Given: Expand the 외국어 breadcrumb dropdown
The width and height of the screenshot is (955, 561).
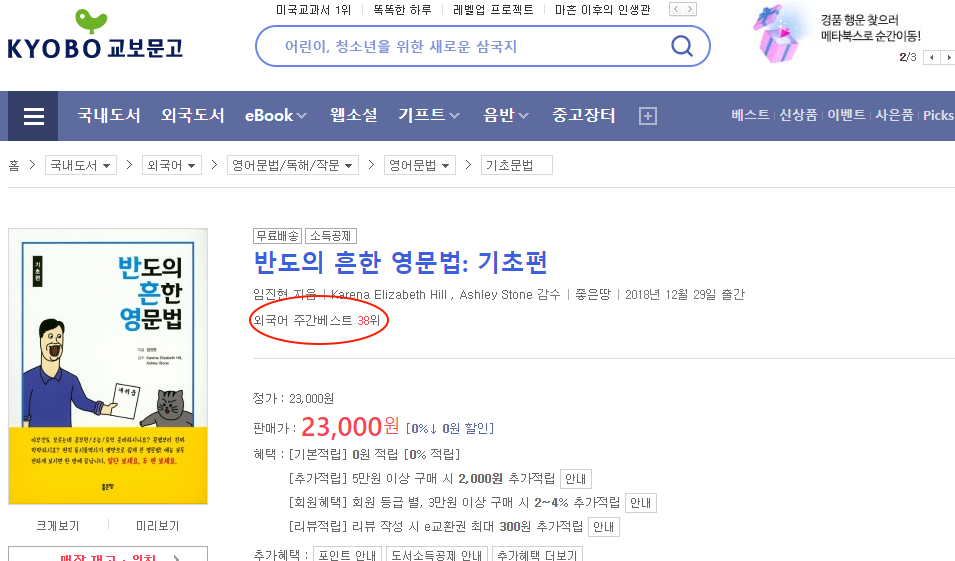Looking at the screenshot, I should pos(172,165).
